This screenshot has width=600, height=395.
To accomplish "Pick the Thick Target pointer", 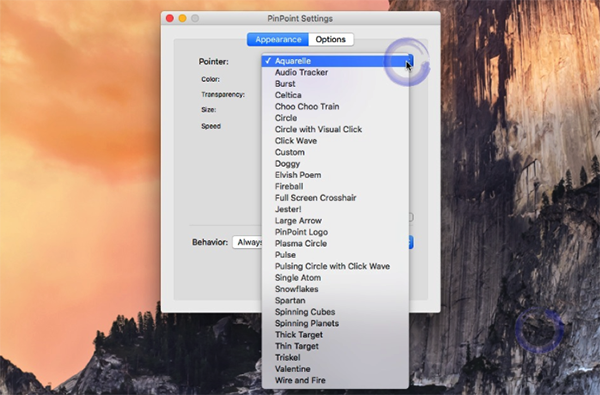I will point(335,335).
